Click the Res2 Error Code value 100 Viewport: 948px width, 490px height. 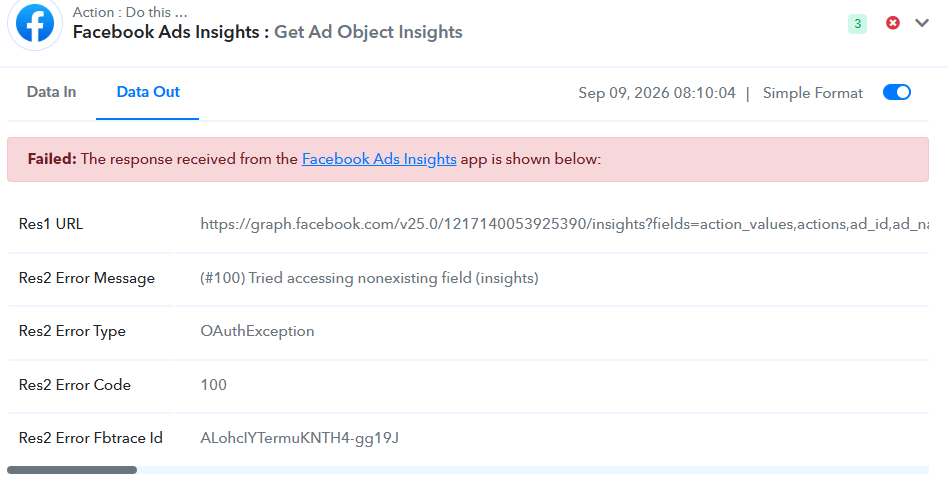(213, 385)
